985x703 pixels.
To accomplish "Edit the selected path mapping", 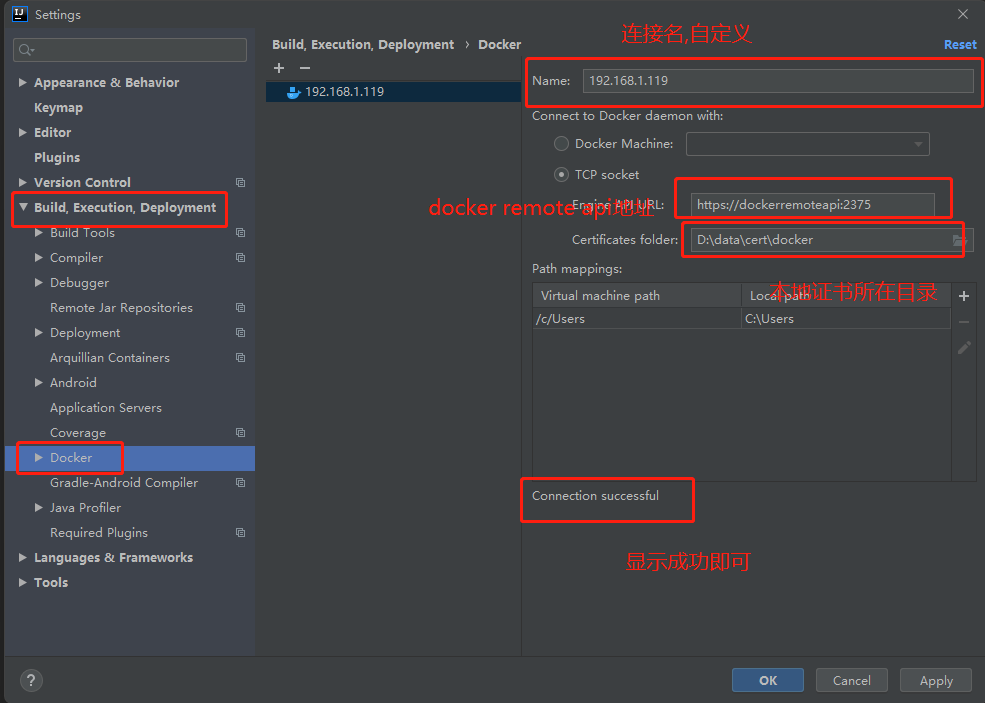I will pyautogui.click(x=964, y=347).
